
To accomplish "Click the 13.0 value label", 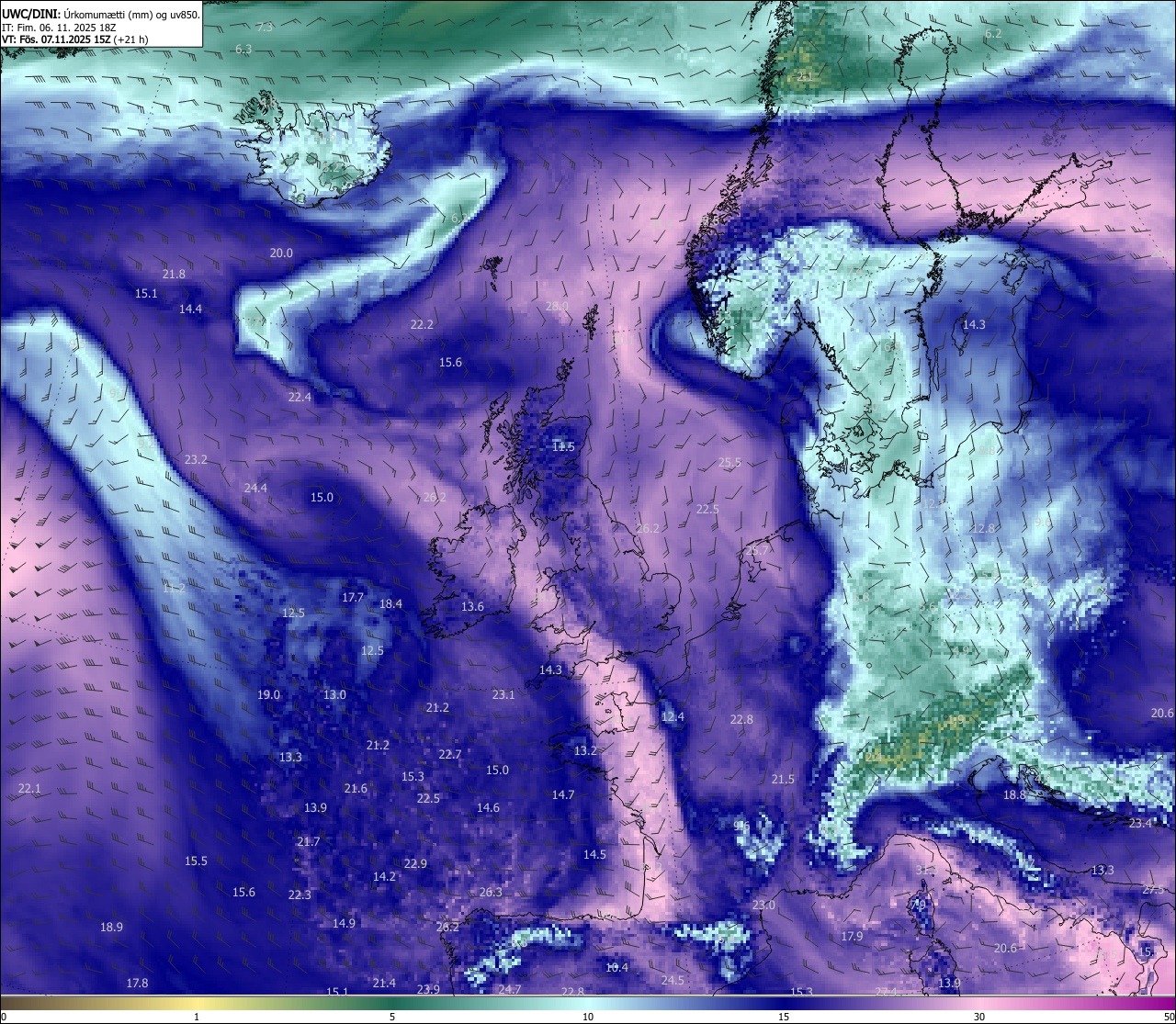I will (x=334, y=694).
